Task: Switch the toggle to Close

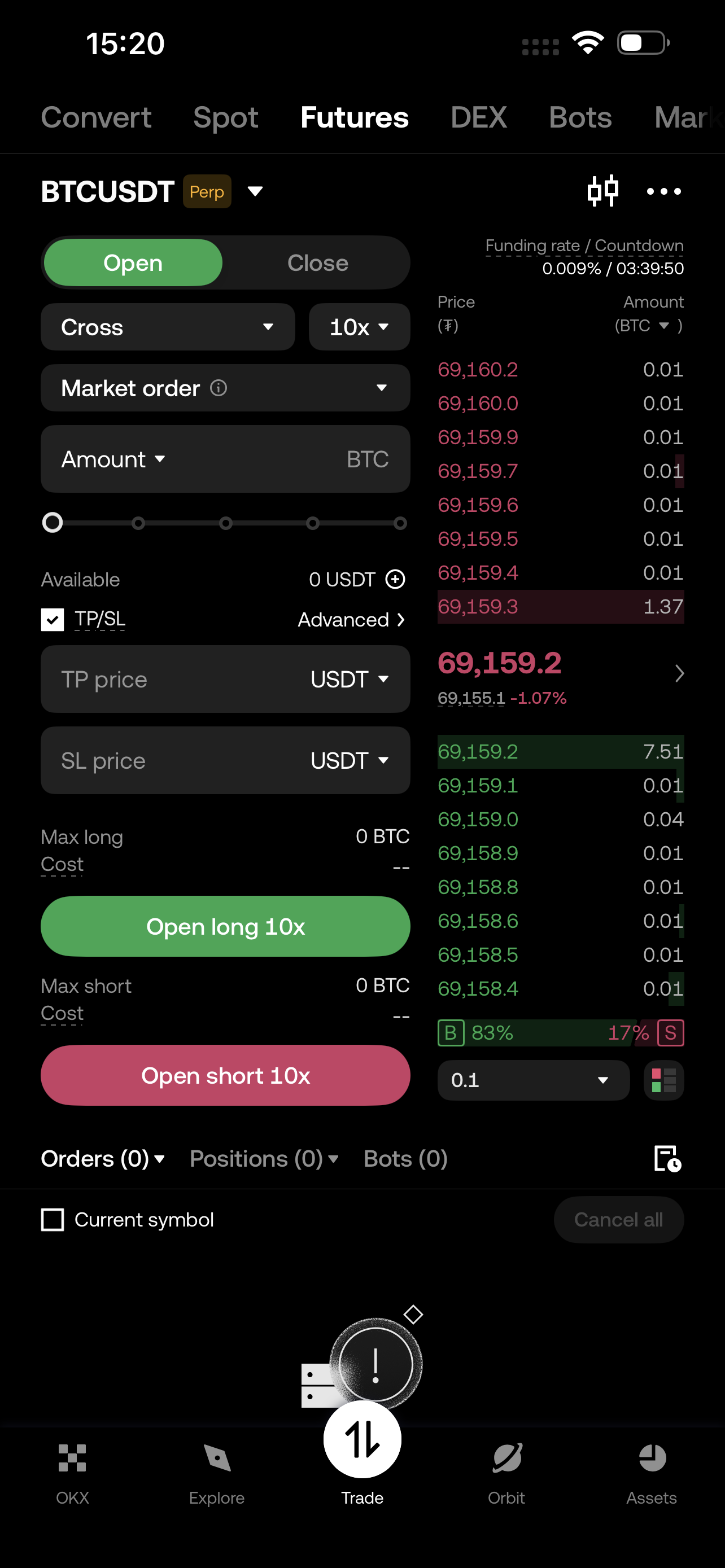Action: 317,263
